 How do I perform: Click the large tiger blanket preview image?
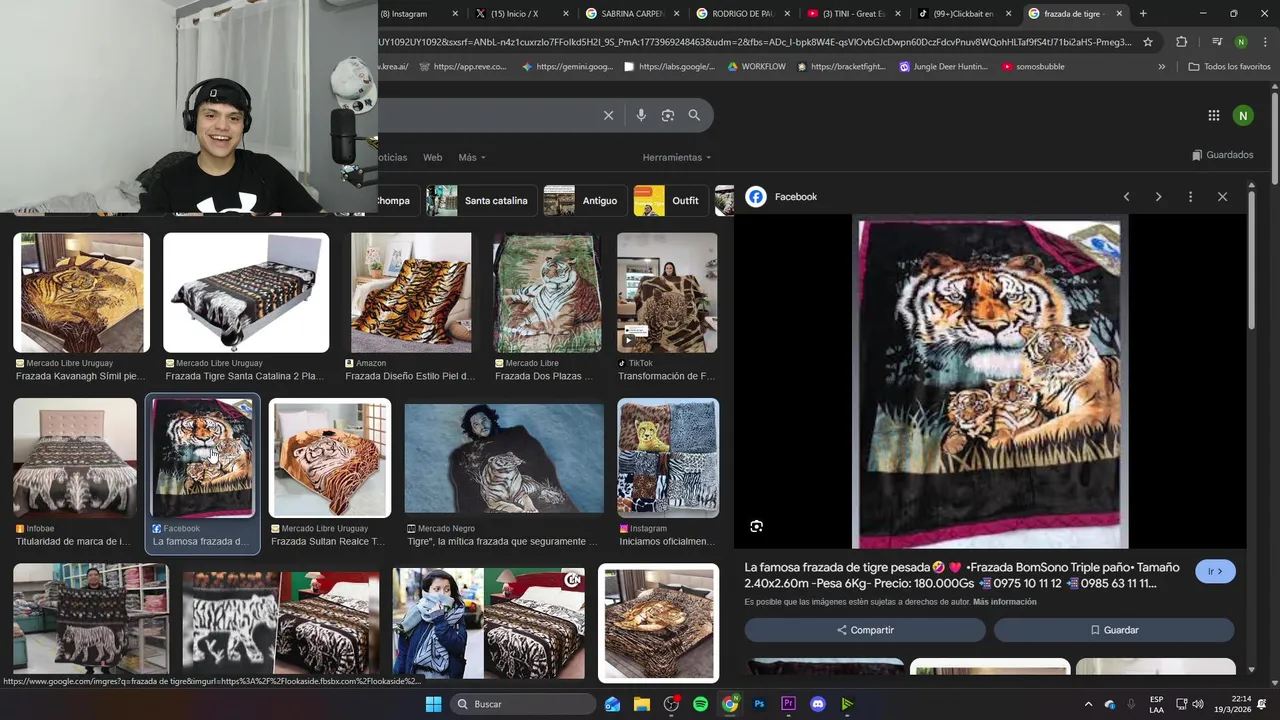tap(989, 383)
